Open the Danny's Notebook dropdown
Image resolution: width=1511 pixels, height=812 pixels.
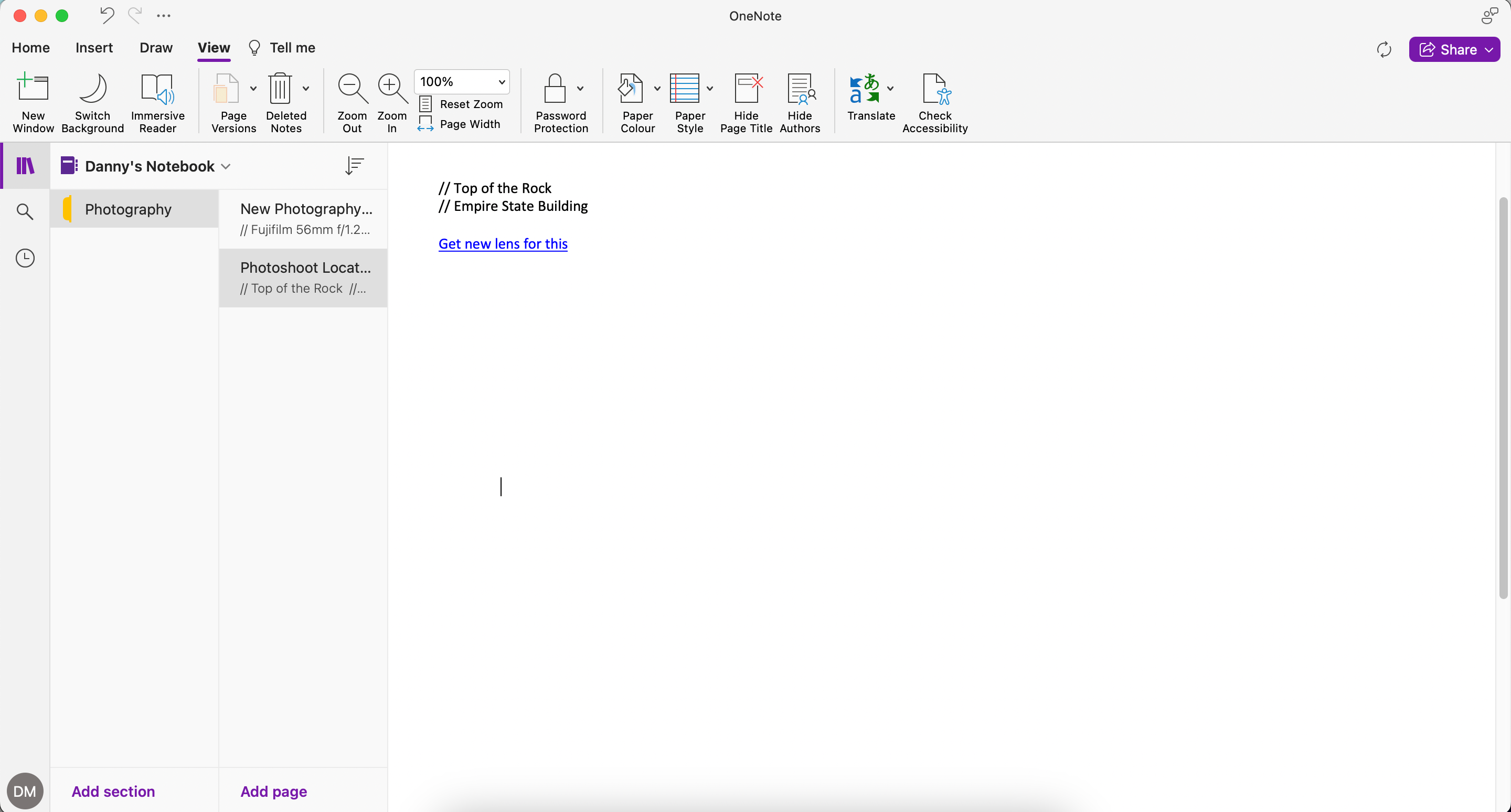pos(226,166)
